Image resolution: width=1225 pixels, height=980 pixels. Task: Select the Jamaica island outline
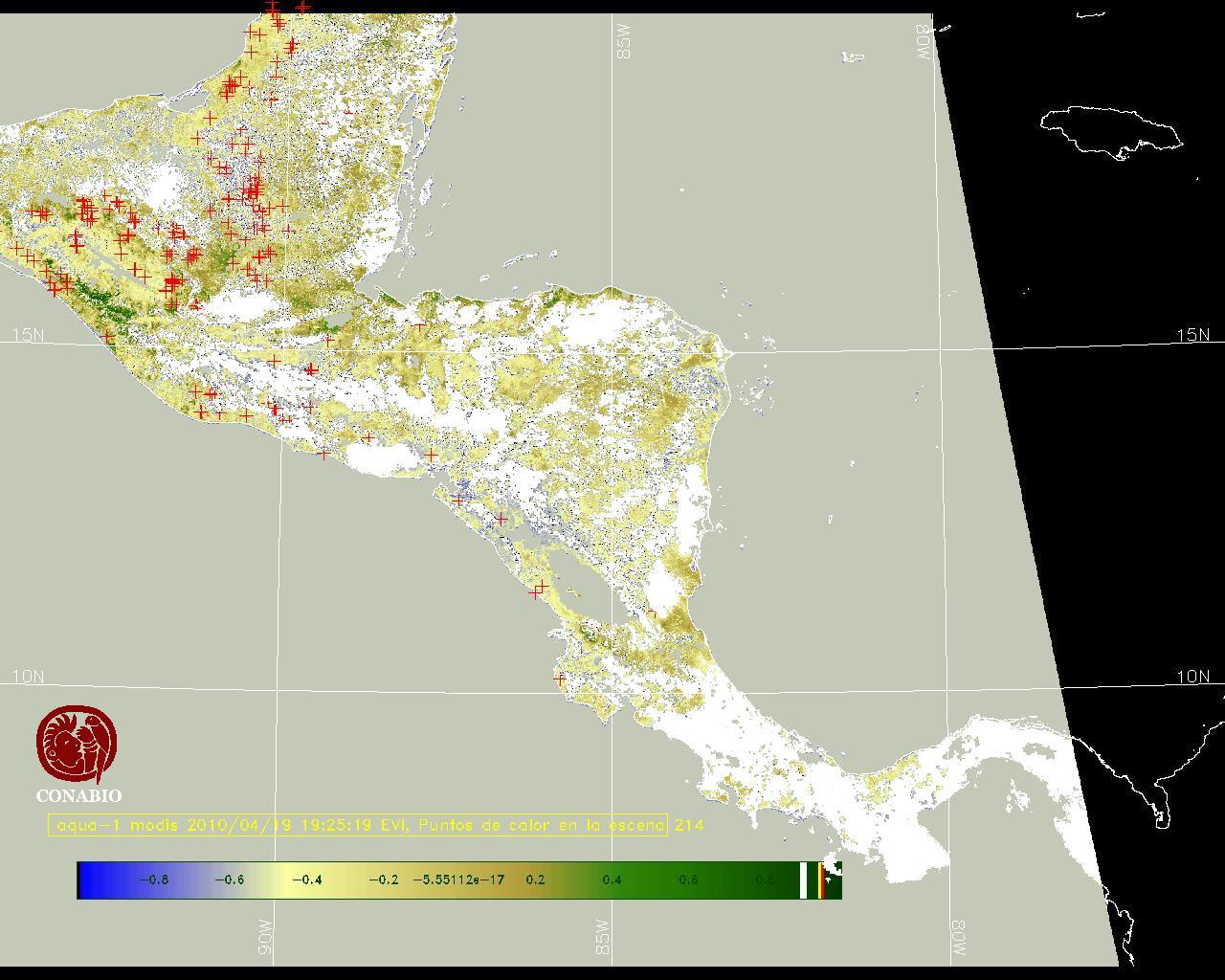click(1110, 129)
